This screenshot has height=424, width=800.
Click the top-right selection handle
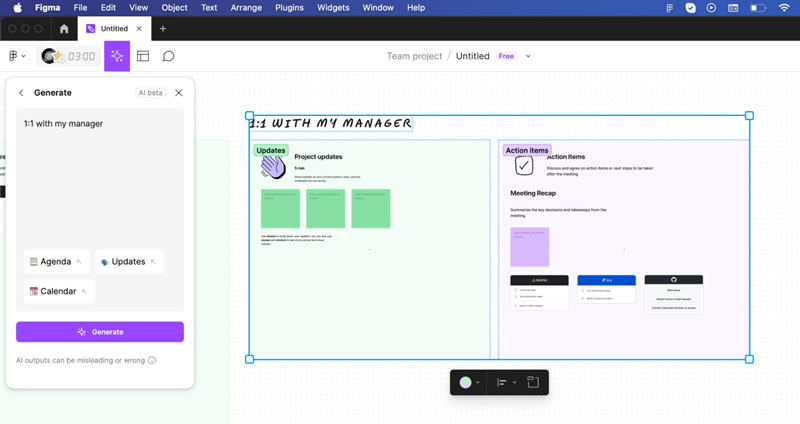tap(749, 116)
